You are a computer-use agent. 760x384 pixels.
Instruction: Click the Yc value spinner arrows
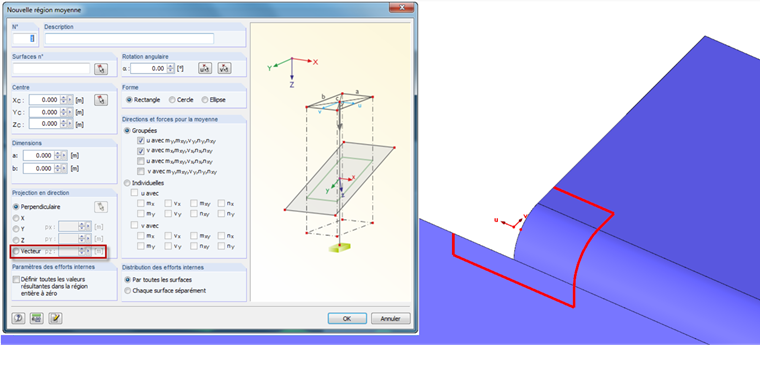point(63,112)
